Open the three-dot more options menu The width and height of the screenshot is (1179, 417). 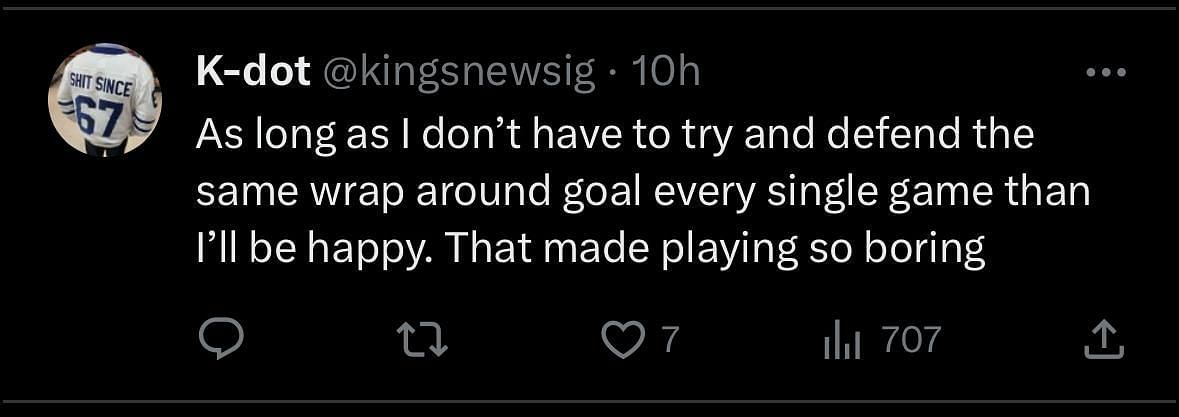tap(1106, 72)
